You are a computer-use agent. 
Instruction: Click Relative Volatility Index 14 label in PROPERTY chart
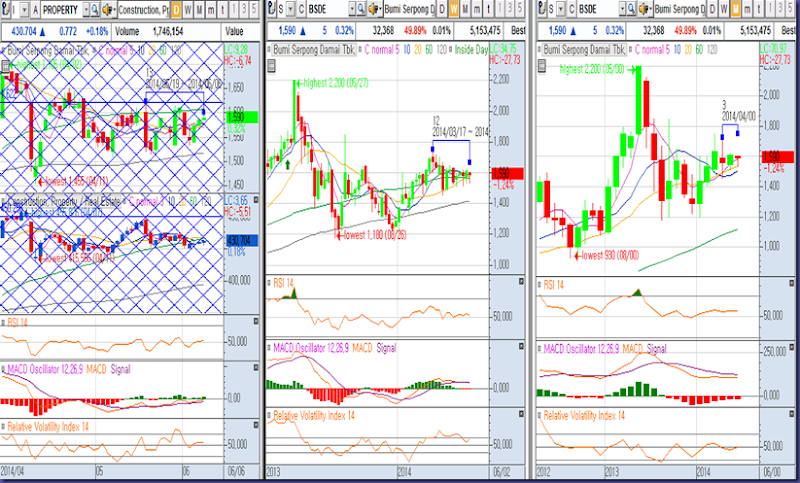pyautogui.click(x=48, y=426)
